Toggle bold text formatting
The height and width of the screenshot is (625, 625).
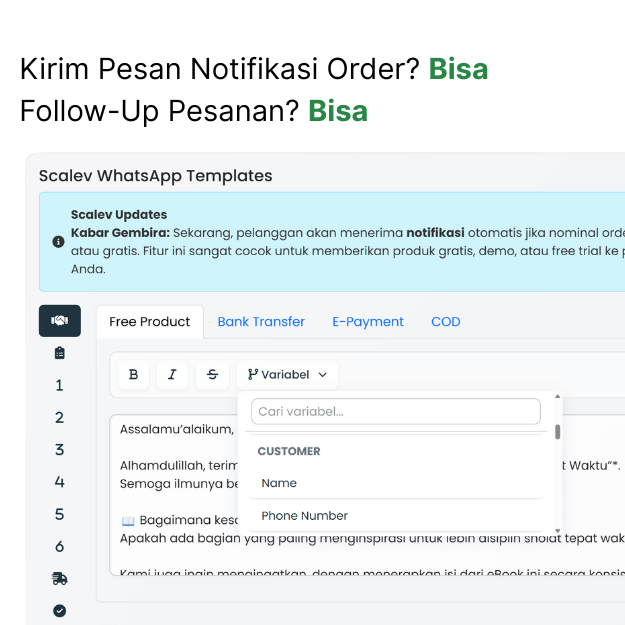(x=133, y=375)
